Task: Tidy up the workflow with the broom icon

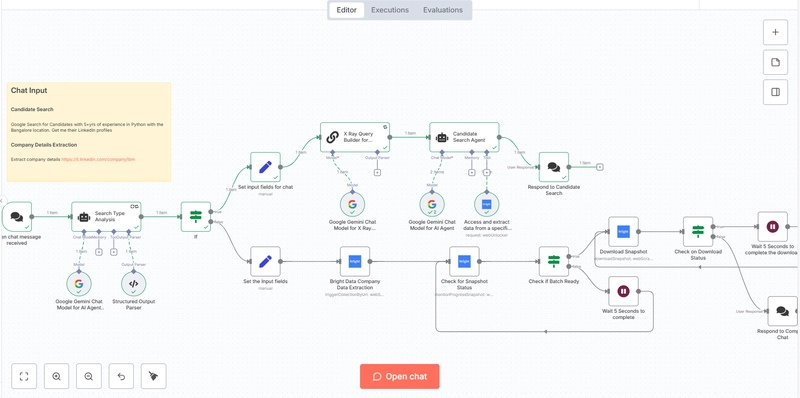Action: pos(154,377)
